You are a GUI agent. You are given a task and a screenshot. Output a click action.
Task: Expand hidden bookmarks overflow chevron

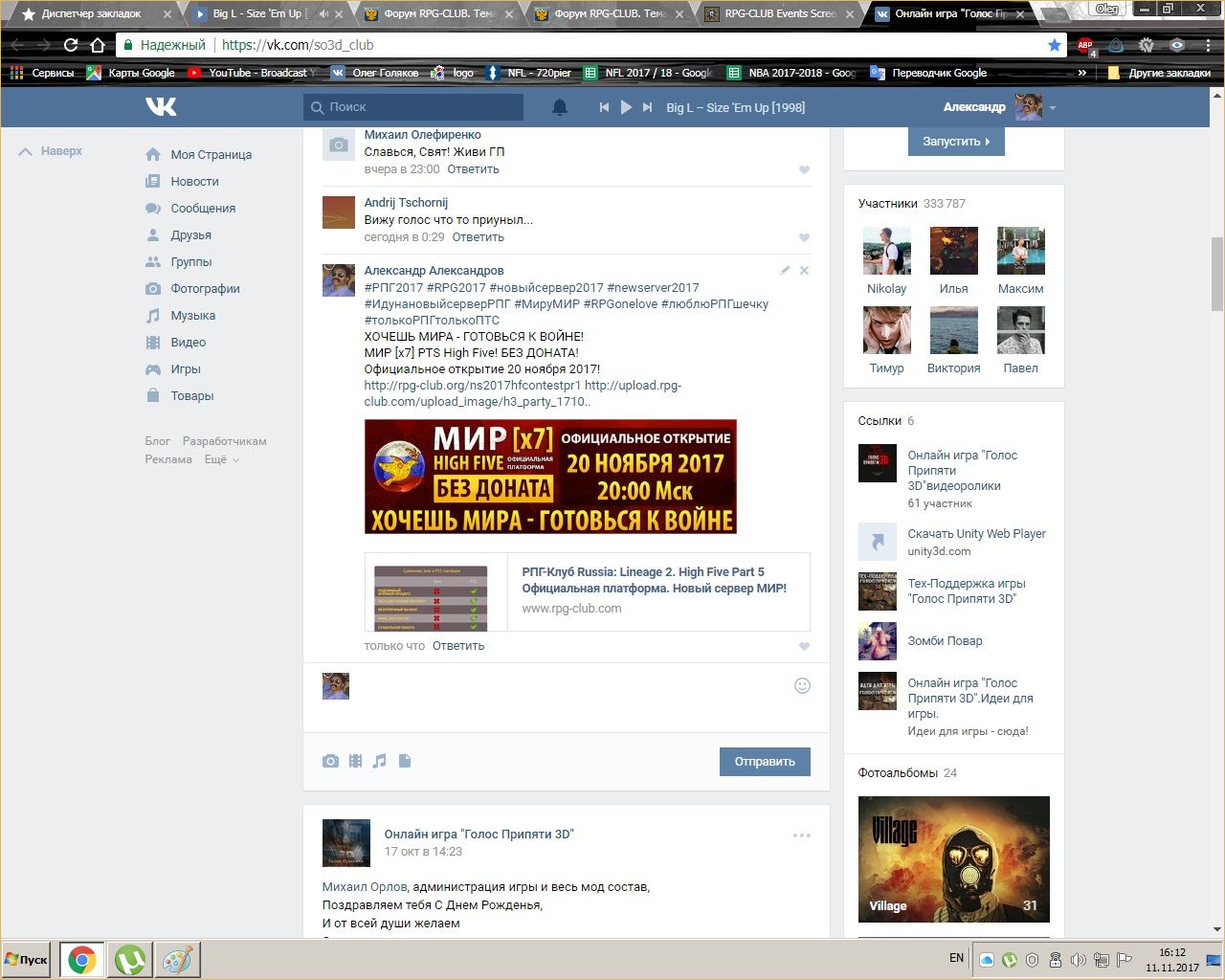pos(1082,73)
